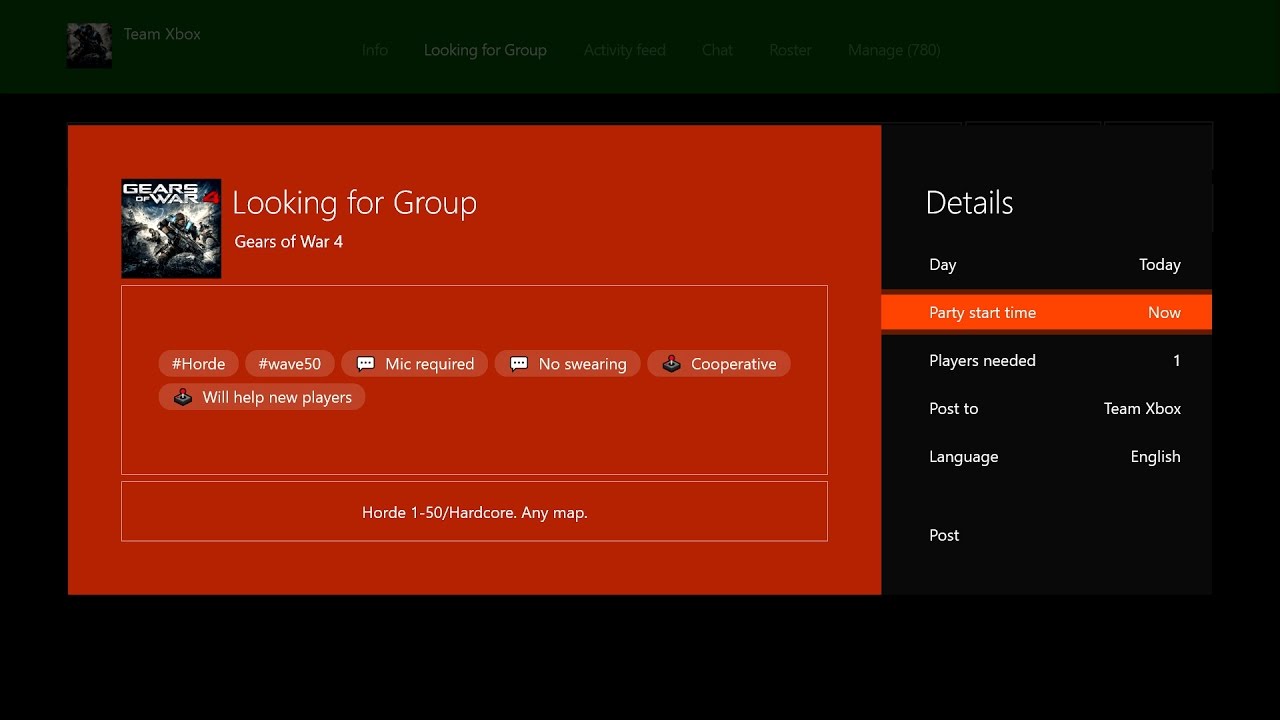Select the Cooperative tag label
1280x720 pixels.
tap(734, 364)
